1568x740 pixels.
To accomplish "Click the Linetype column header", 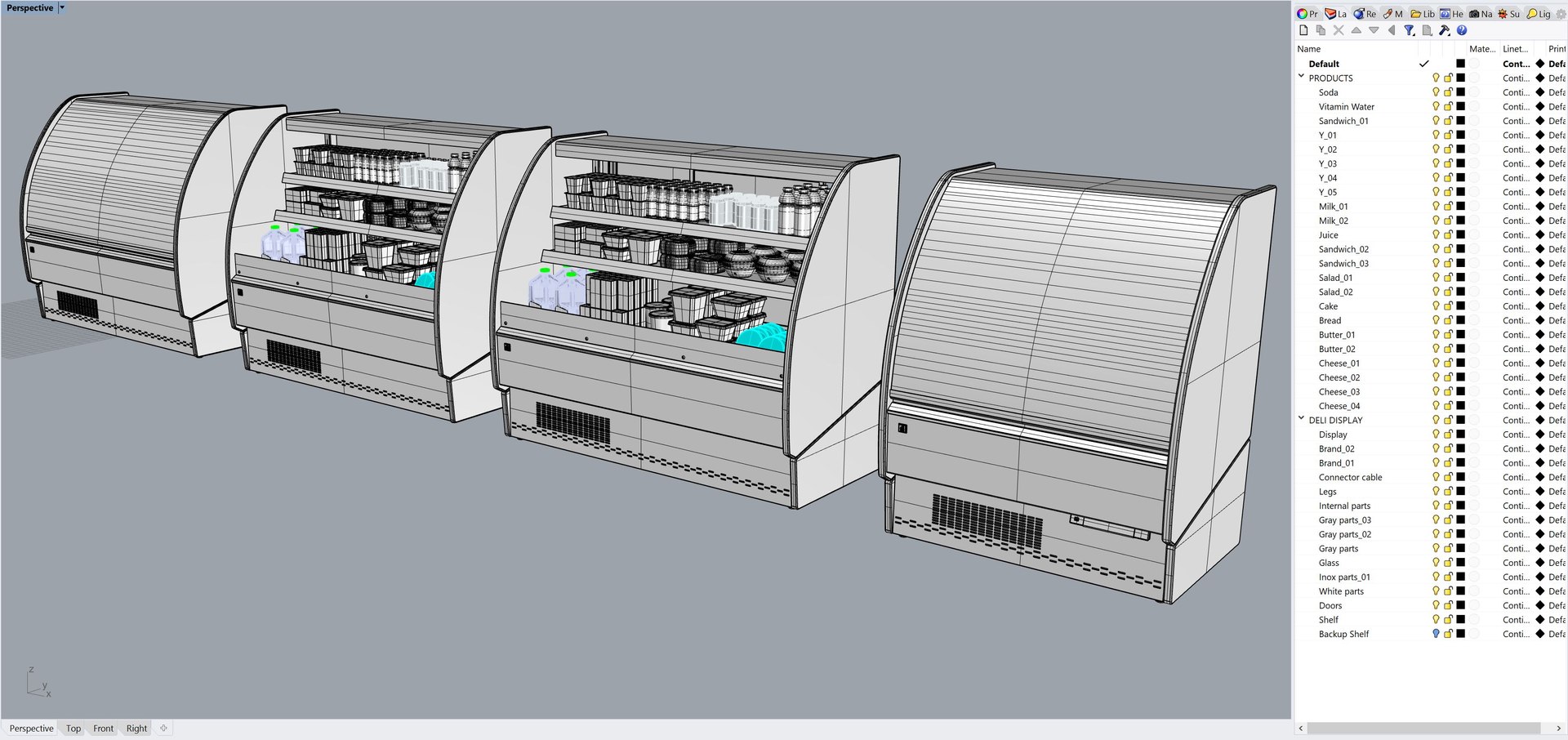I will [x=1515, y=49].
